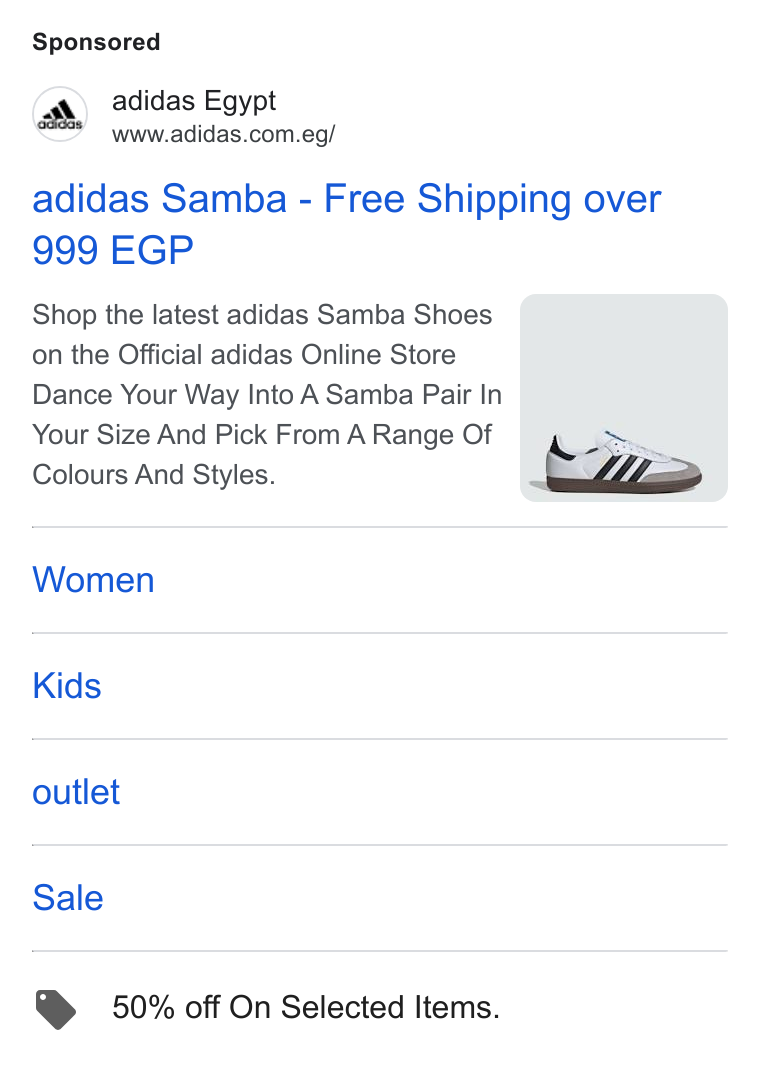
Task: Click the Colours And Styles description line
Action: [x=154, y=475]
